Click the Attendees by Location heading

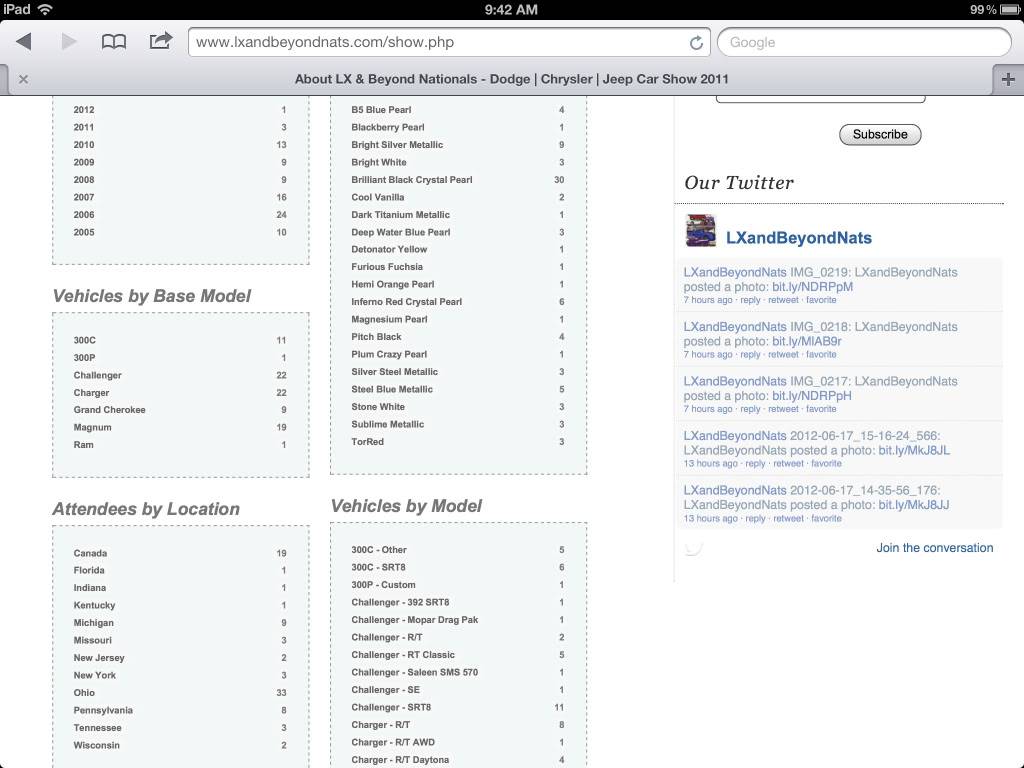click(146, 509)
